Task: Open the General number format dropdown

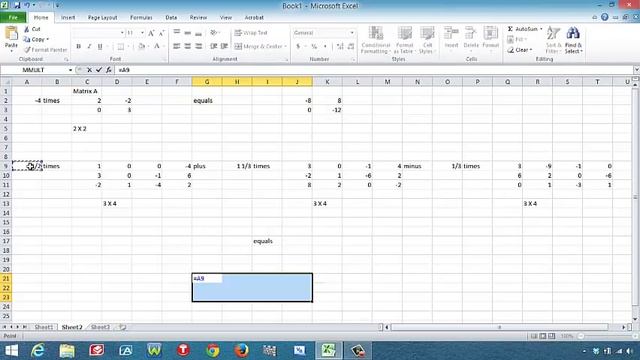Action: pyautogui.click(x=352, y=33)
